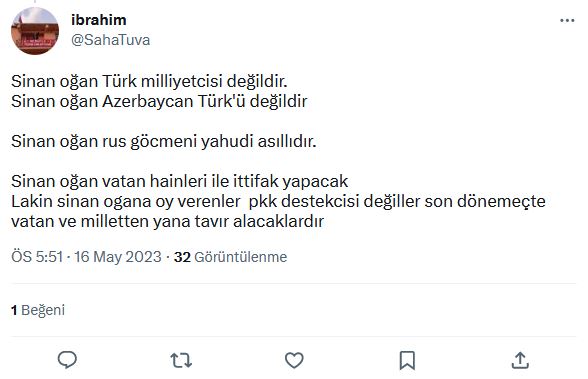Open the ibrahim display name link

(x=99, y=20)
